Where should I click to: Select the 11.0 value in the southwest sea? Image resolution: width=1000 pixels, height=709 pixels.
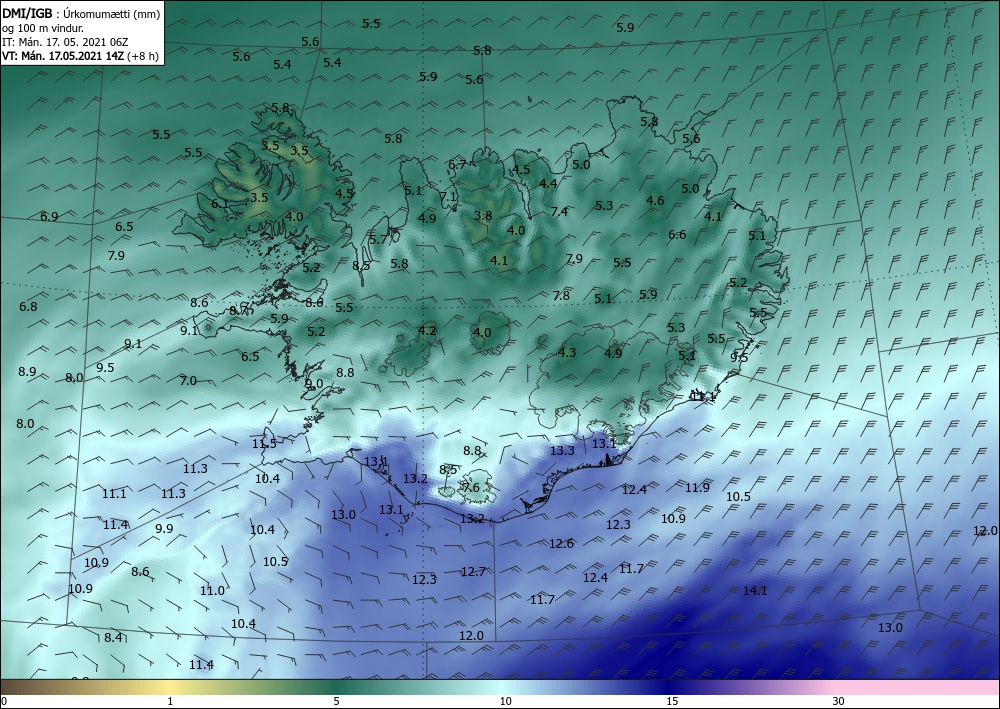pos(212,591)
